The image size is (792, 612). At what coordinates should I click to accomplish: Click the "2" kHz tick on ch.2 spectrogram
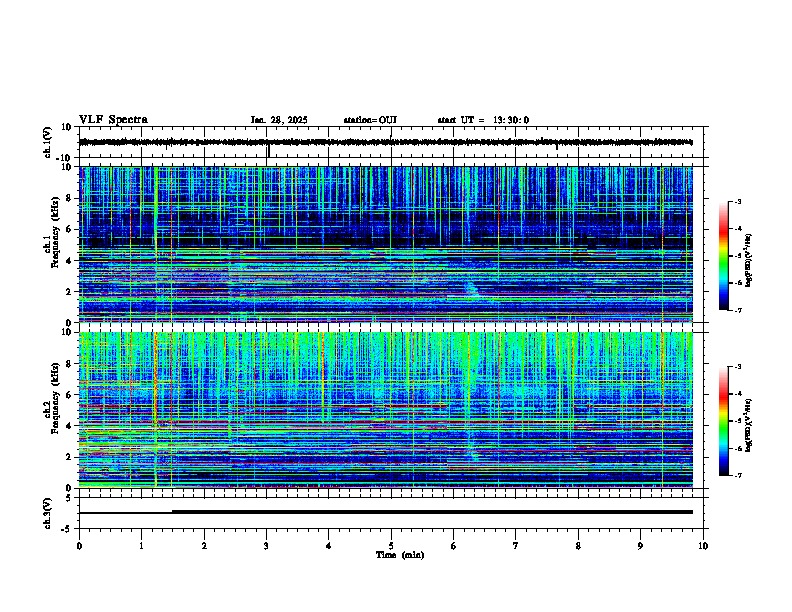pos(69,457)
